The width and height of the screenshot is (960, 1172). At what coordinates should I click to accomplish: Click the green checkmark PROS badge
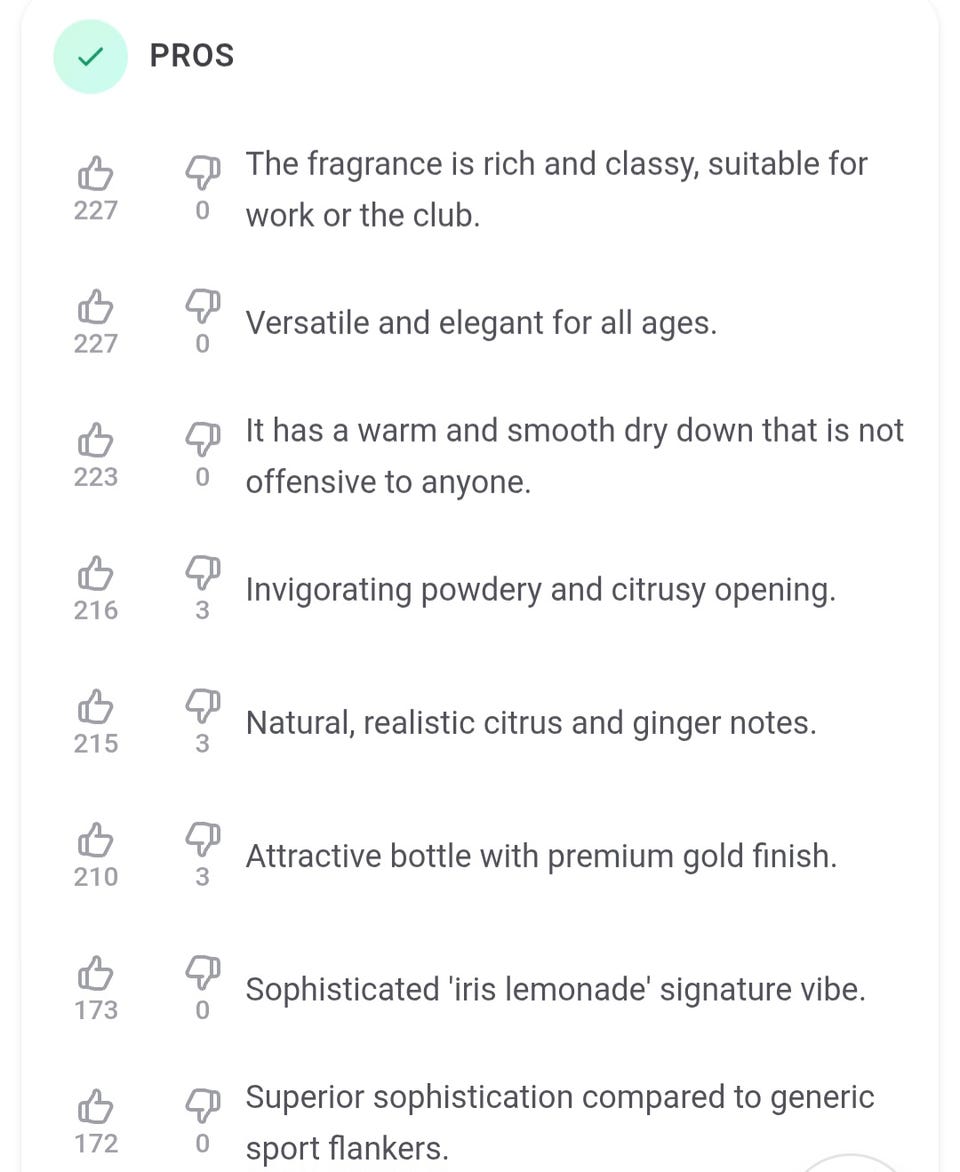[90, 56]
